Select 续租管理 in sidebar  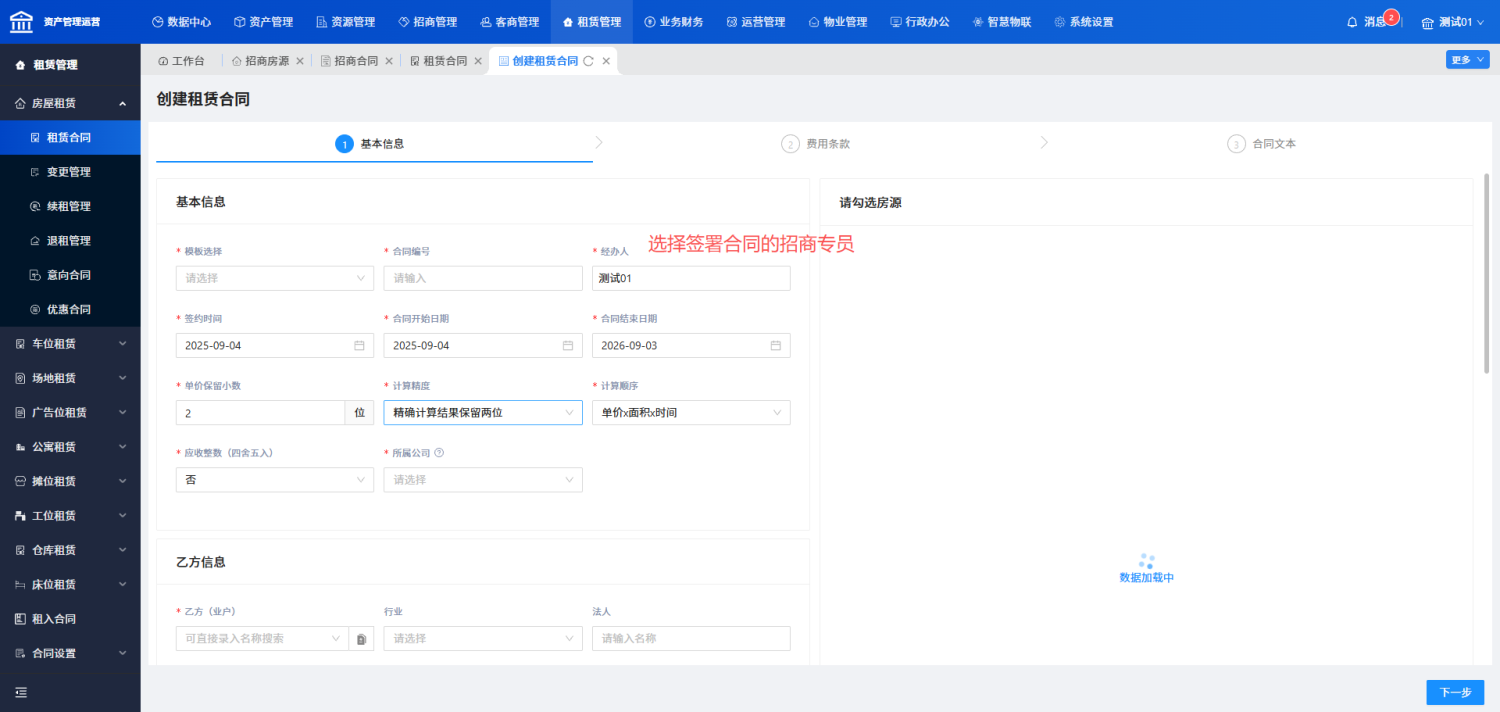pyautogui.click(x=70, y=206)
